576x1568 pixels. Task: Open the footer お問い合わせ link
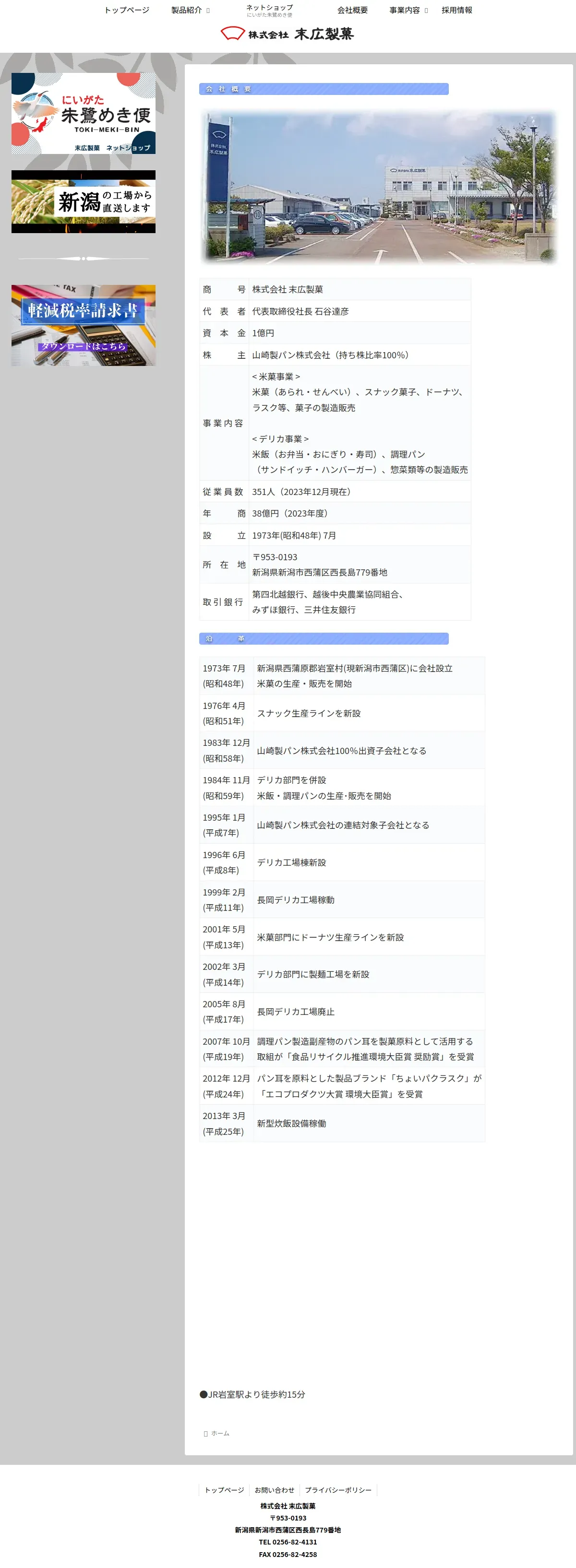point(275,1490)
